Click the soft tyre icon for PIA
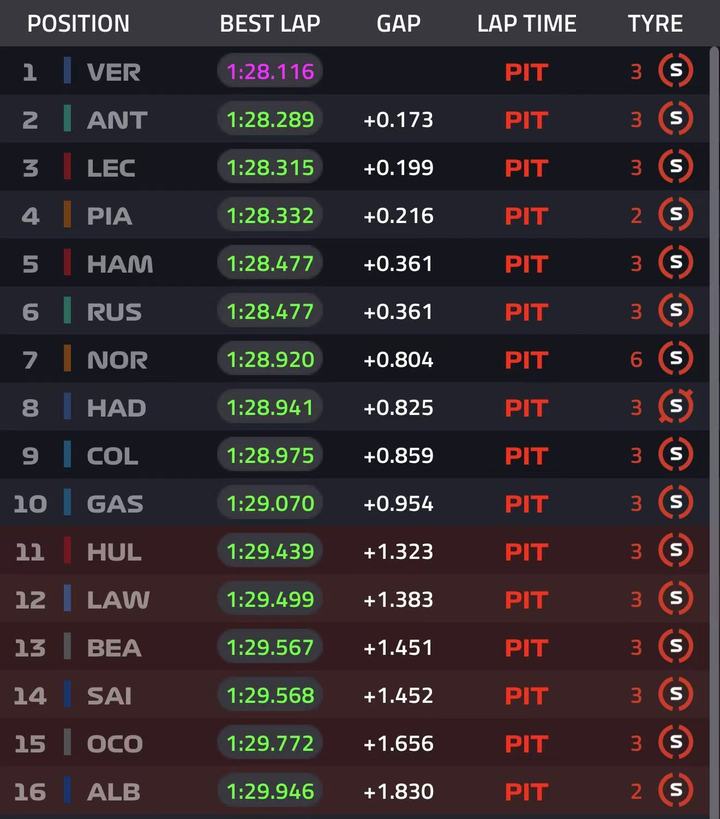 pos(676,215)
